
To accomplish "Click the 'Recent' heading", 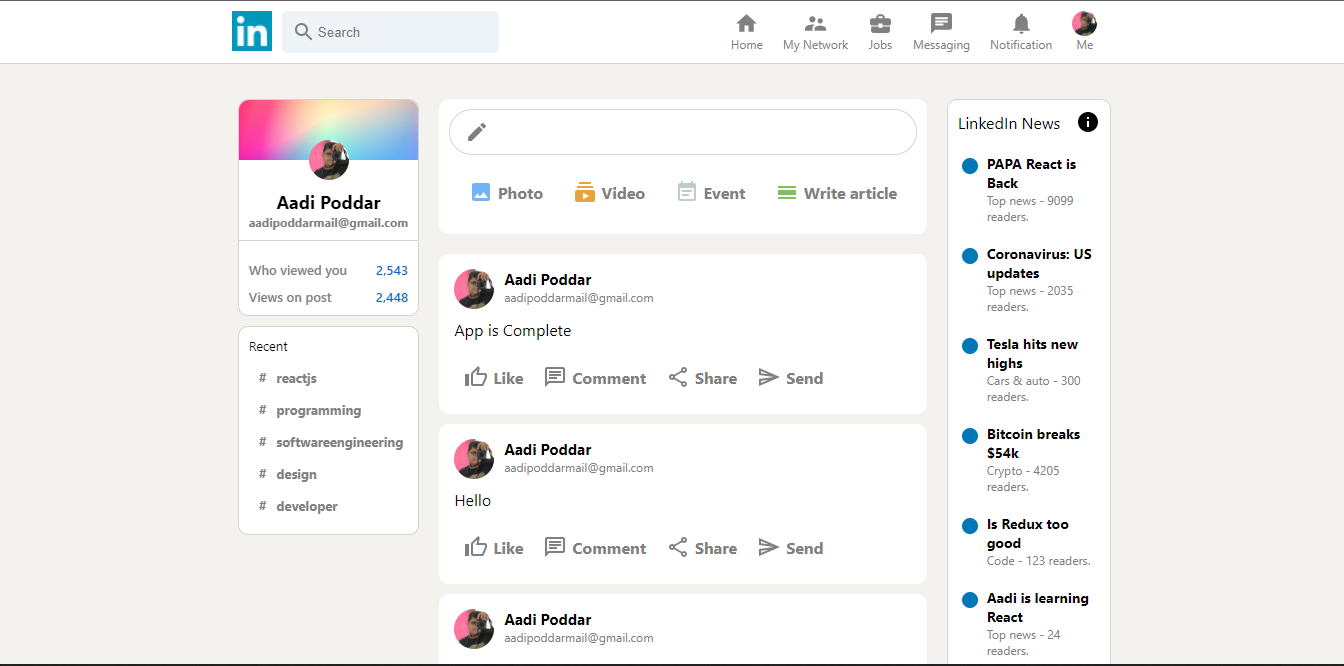I will (268, 346).
